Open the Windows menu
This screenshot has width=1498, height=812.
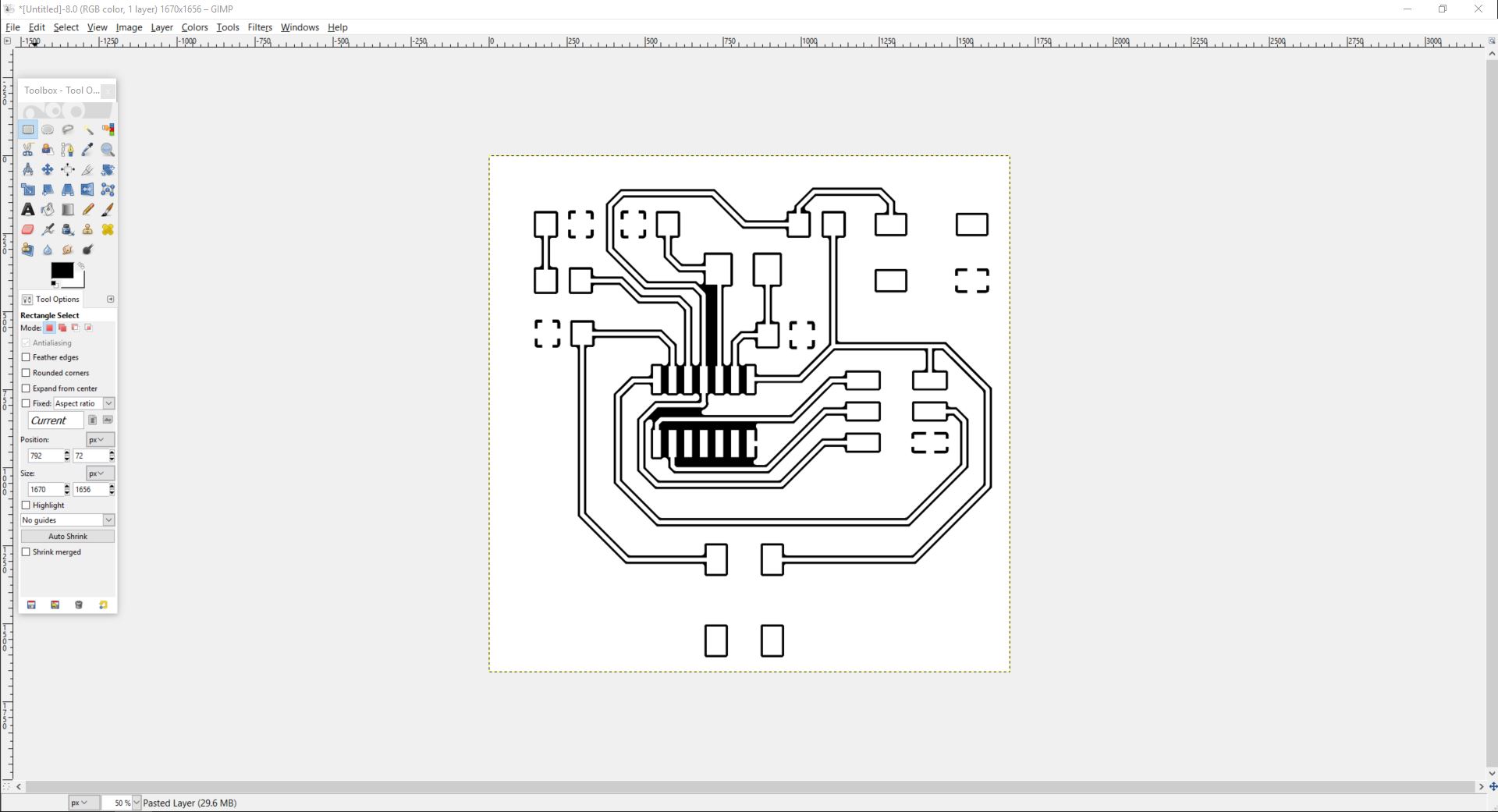(300, 27)
